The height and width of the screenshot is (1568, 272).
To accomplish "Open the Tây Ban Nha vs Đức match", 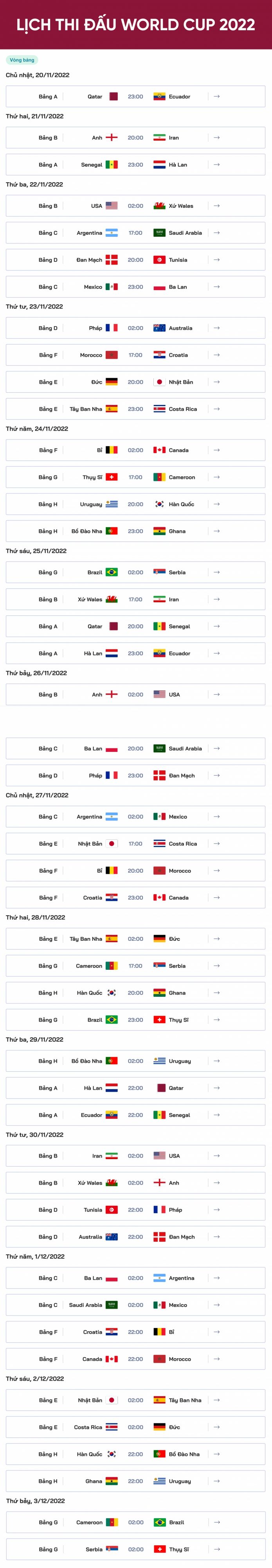I will pos(135,938).
